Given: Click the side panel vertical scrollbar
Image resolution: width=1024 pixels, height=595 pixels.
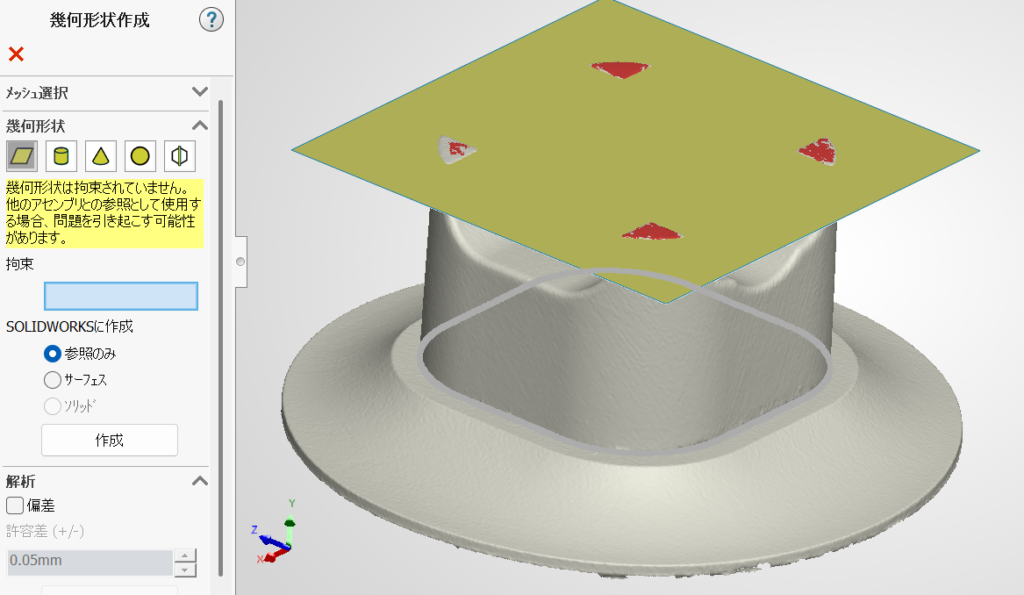Looking at the screenshot, I should [221, 330].
